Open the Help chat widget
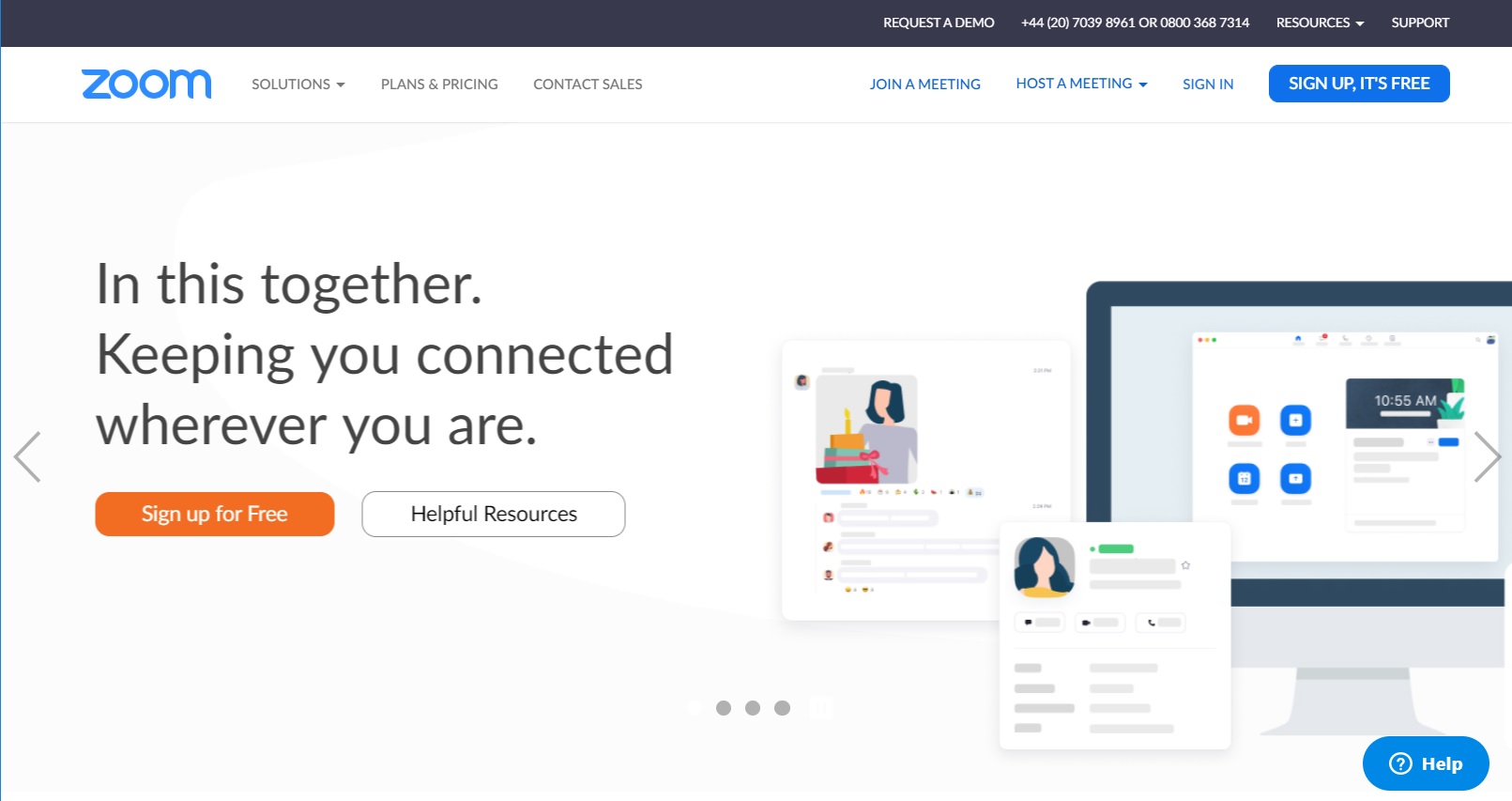This screenshot has height=801, width=1512. (x=1426, y=763)
